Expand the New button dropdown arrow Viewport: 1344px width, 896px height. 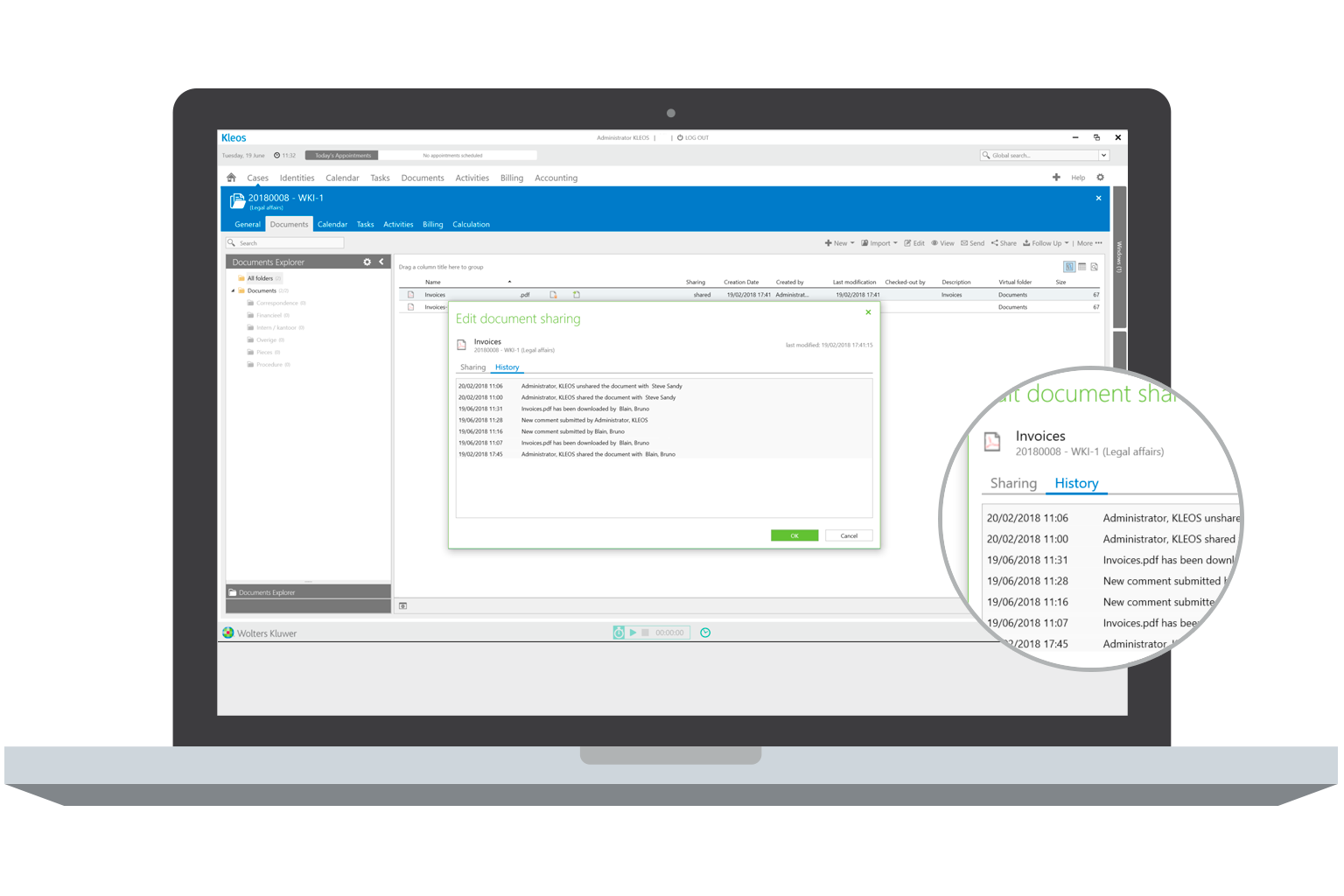click(850, 242)
